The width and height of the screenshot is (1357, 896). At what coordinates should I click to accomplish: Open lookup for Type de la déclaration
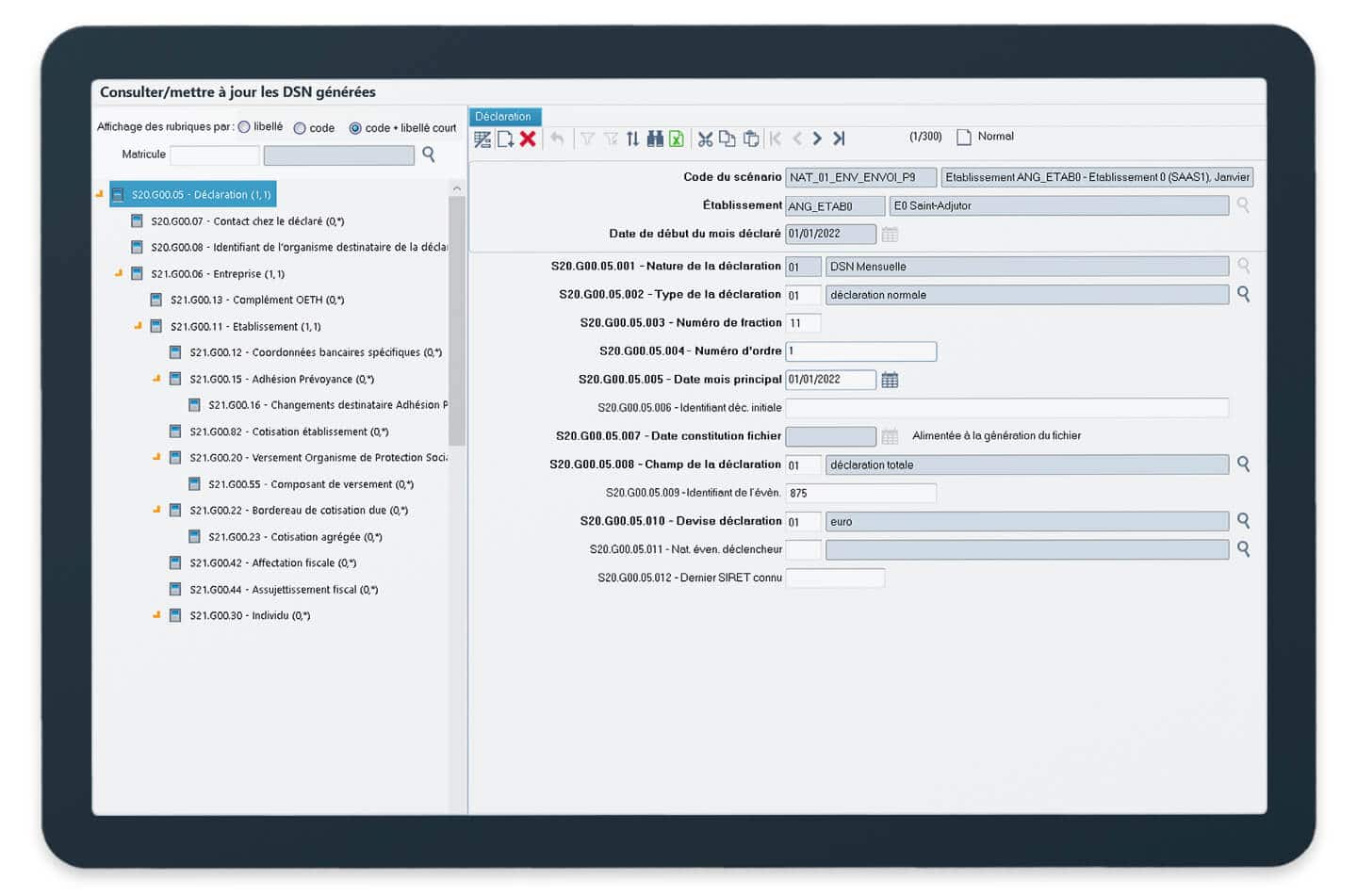[x=1243, y=294]
